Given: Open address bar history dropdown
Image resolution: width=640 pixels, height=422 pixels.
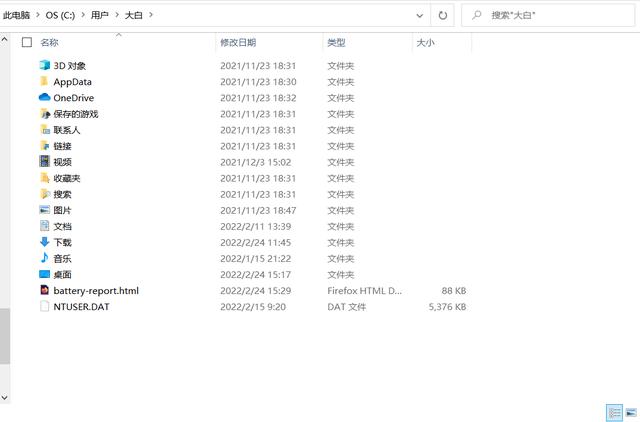Looking at the screenshot, I should click(x=419, y=16).
